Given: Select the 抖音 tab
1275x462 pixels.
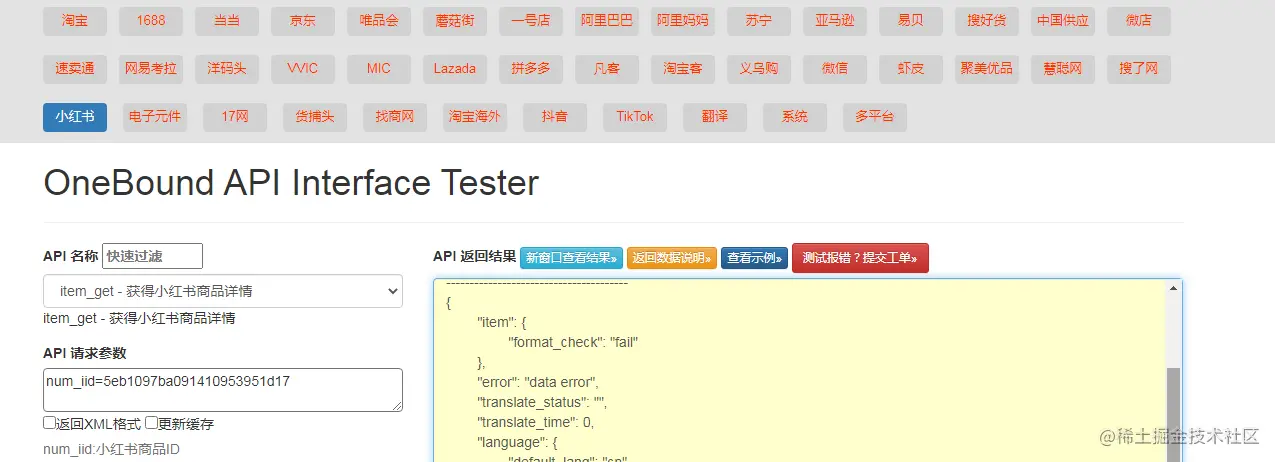Looking at the screenshot, I should pyautogui.click(x=555, y=117).
